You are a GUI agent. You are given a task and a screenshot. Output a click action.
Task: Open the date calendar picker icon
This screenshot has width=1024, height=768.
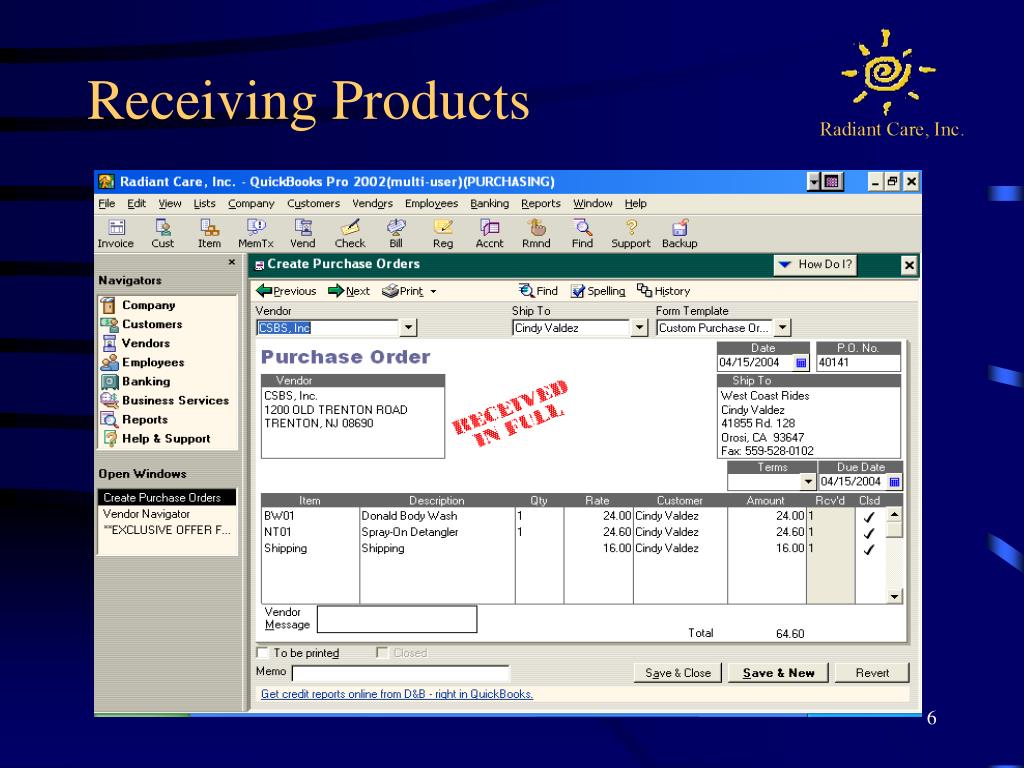tap(801, 362)
